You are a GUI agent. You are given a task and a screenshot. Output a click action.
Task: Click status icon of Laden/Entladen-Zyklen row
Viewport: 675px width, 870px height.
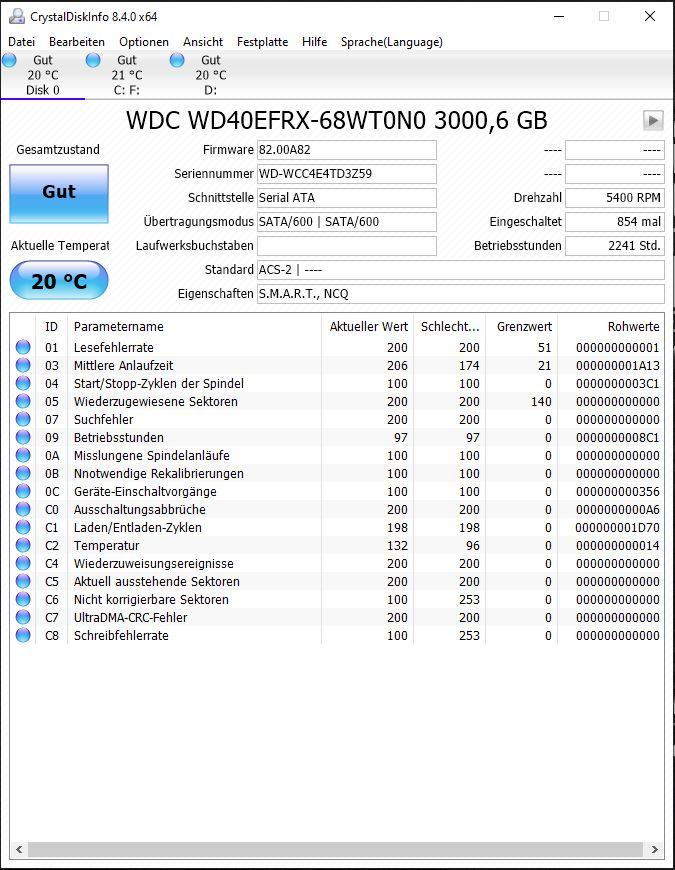23,527
